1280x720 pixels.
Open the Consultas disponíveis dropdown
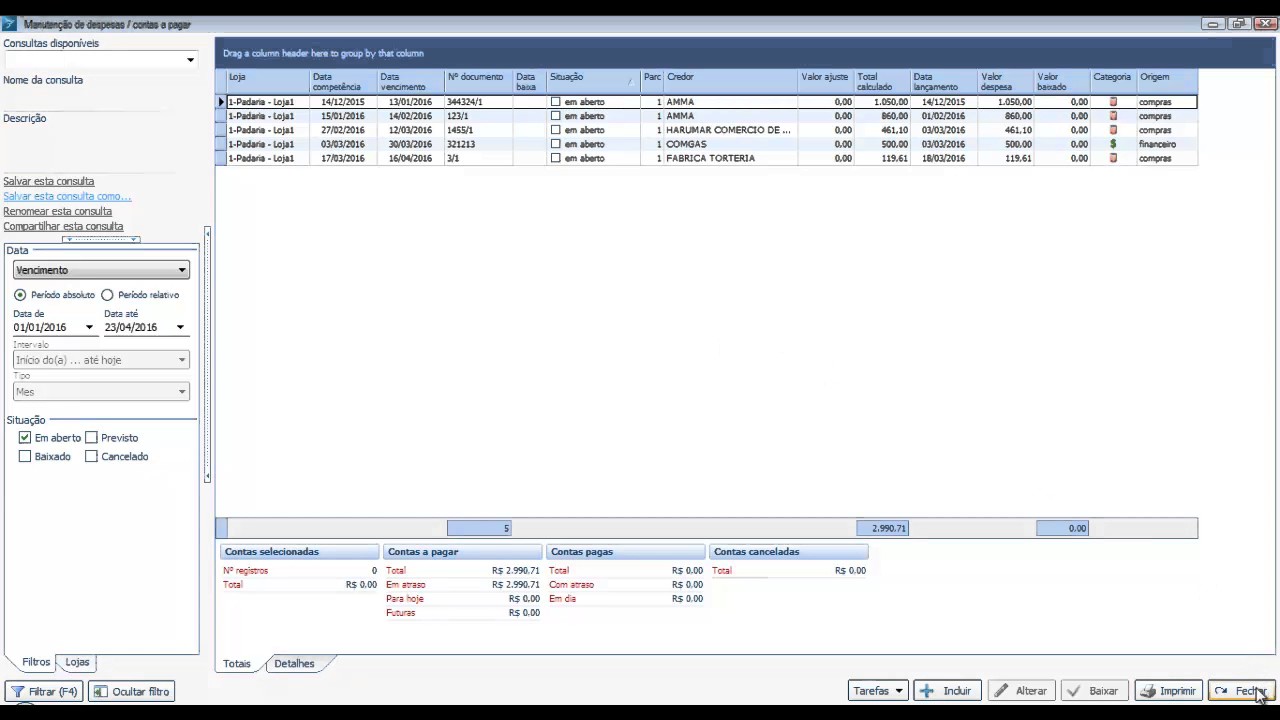(190, 60)
